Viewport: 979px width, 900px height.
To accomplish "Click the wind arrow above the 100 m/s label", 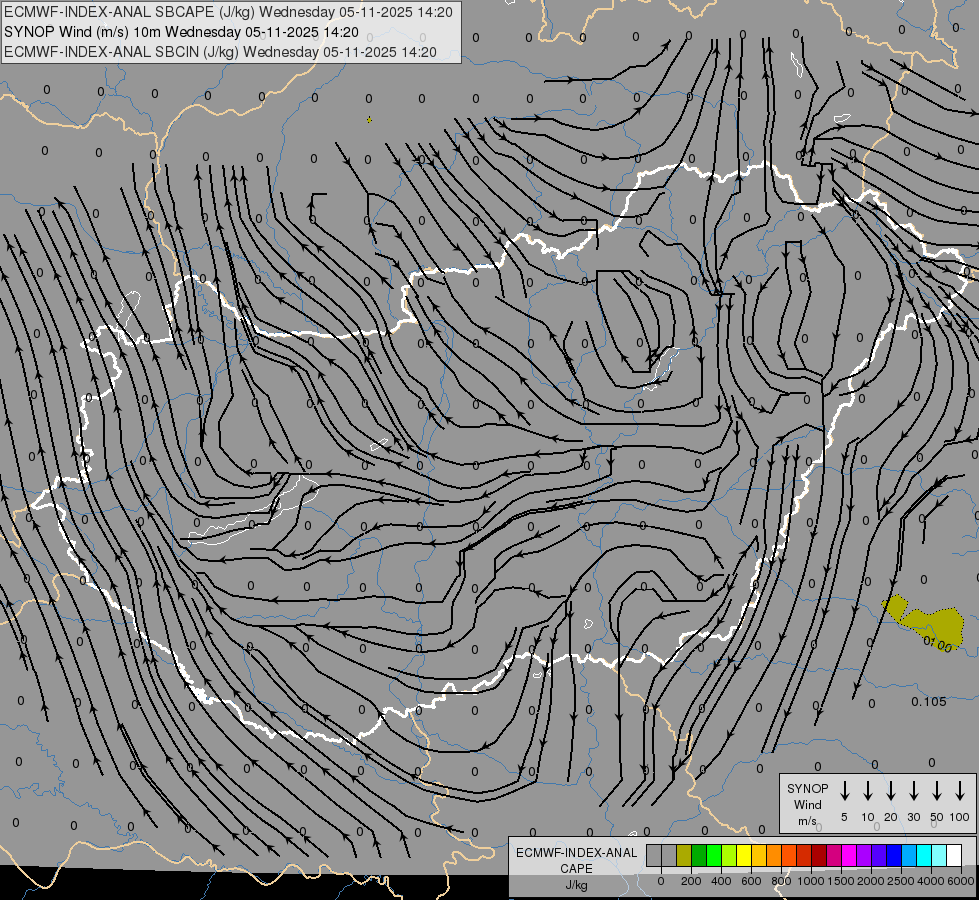I will 960,791.
